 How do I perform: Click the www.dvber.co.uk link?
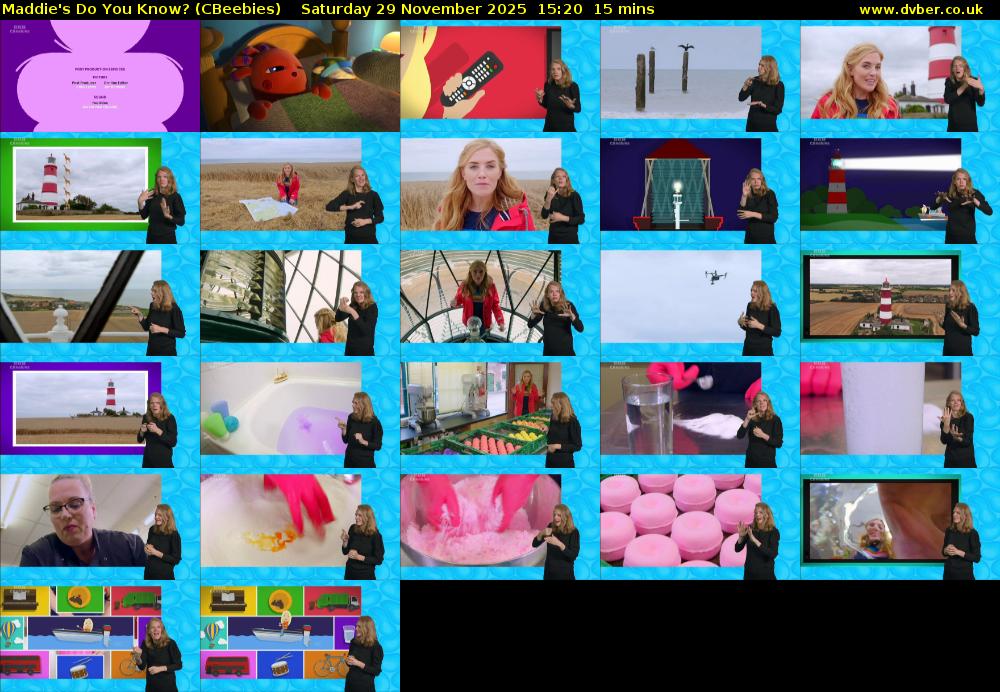click(920, 9)
